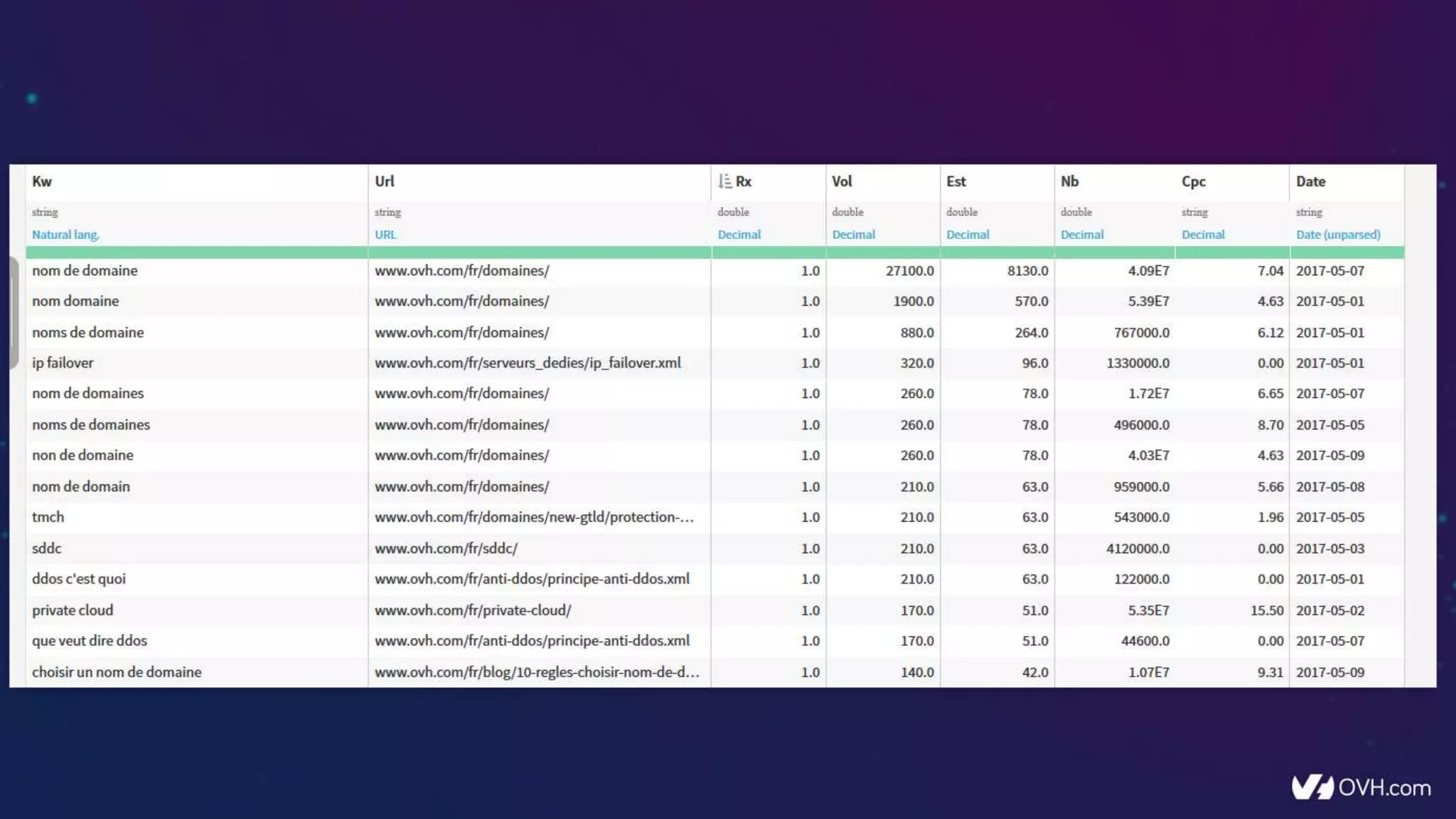Click the Est column header

point(955,181)
